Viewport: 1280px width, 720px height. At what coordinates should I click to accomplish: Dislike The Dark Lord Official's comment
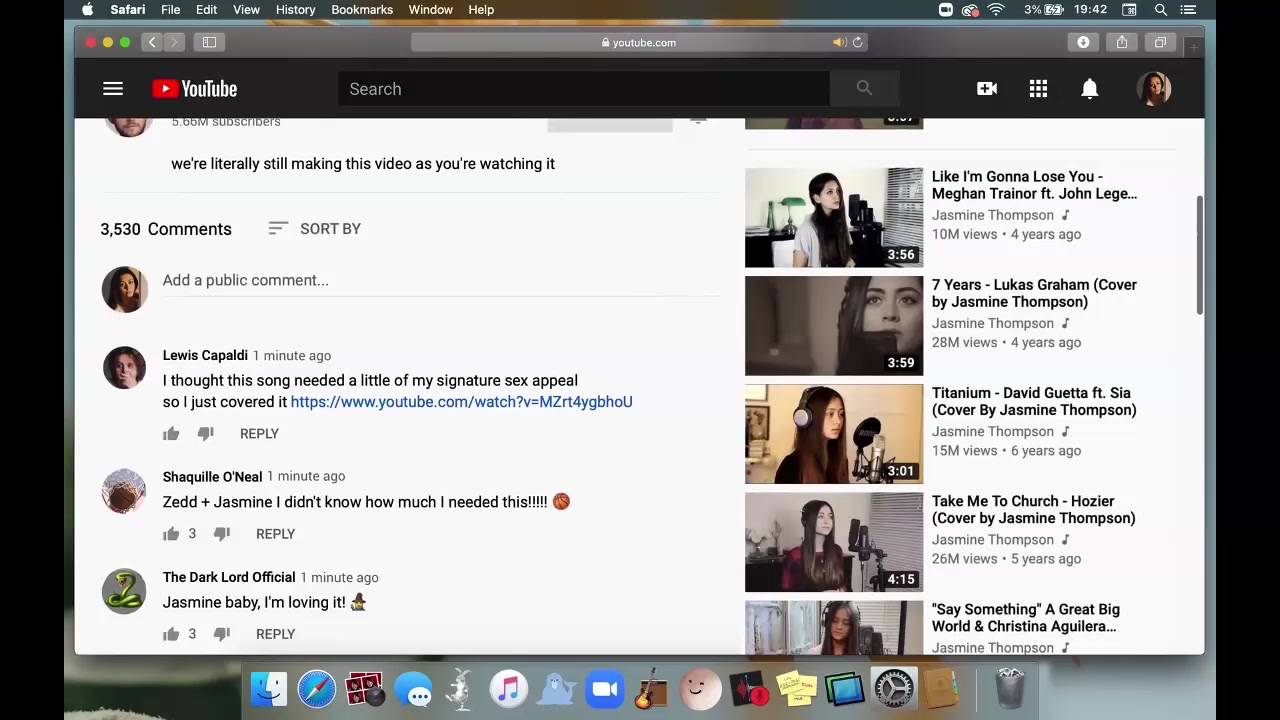point(222,634)
